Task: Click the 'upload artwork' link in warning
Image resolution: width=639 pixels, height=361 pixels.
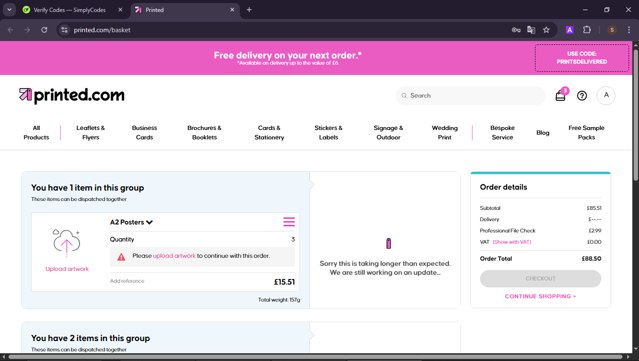Action: coord(174,256)
